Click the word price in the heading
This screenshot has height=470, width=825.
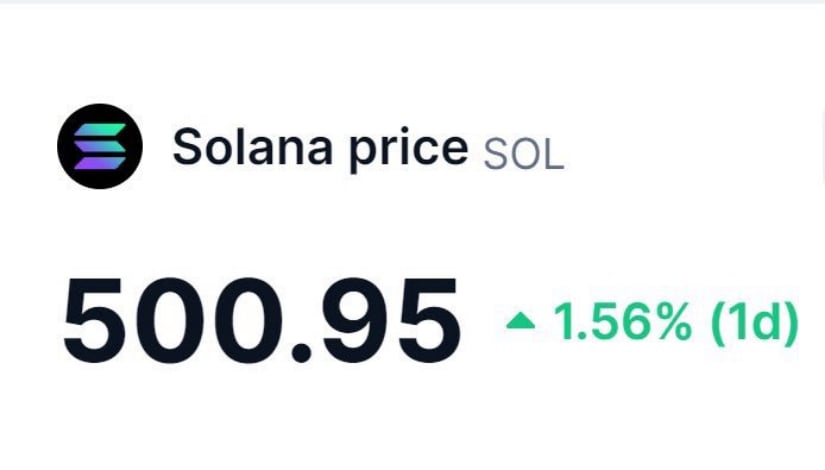point(409,150)
